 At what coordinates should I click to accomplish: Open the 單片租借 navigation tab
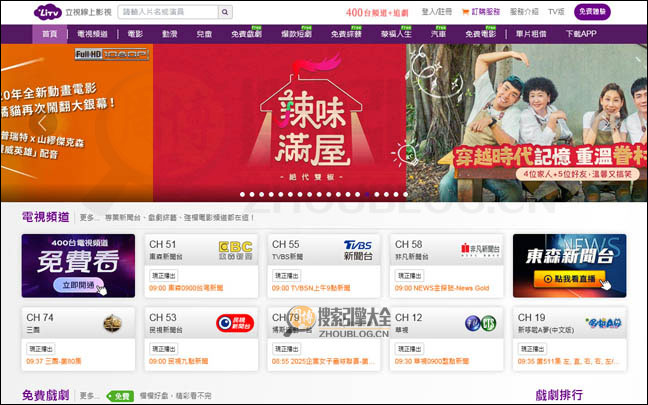click(x=531, y=34)
